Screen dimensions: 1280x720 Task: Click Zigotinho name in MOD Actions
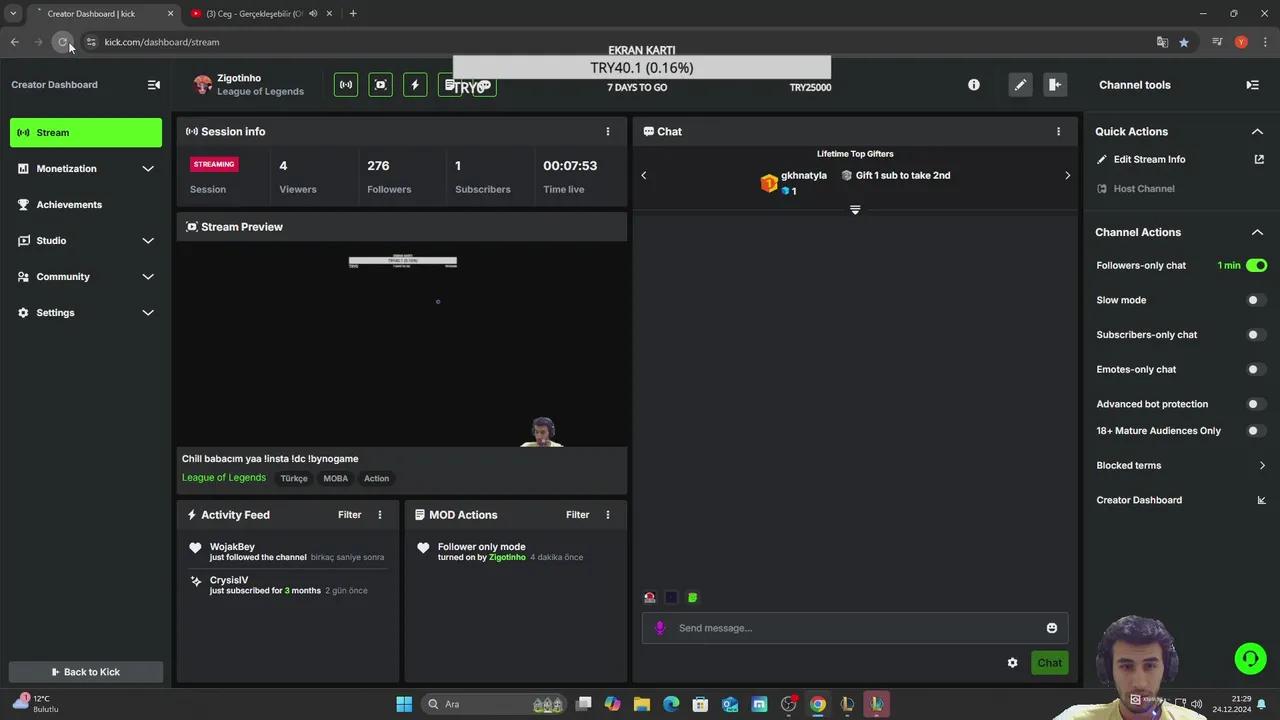pyautogui.click(x=507, y=557)
